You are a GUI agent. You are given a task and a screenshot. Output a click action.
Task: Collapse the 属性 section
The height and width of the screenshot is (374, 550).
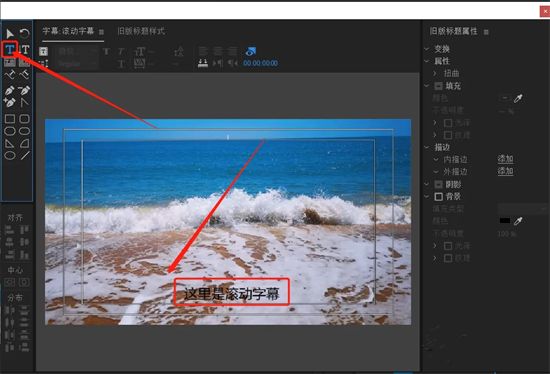pos(427,61)
